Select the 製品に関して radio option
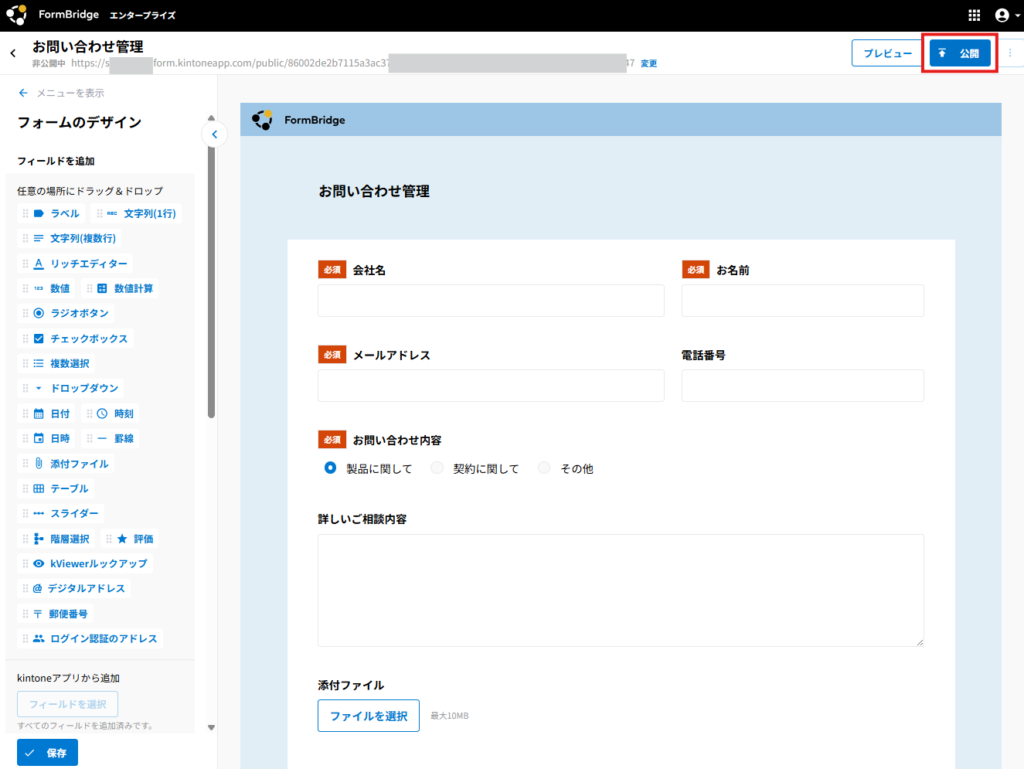 point(330,468)
